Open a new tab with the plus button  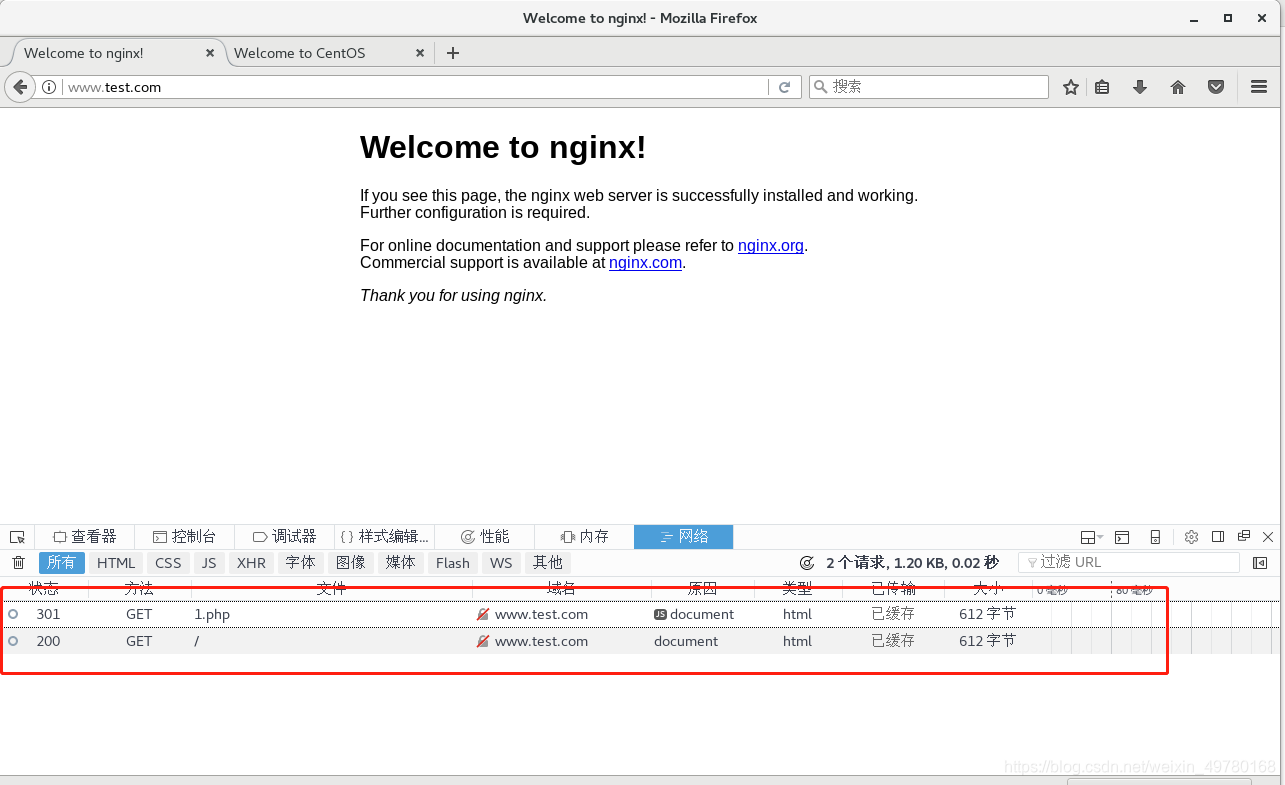tap(453, 53)
